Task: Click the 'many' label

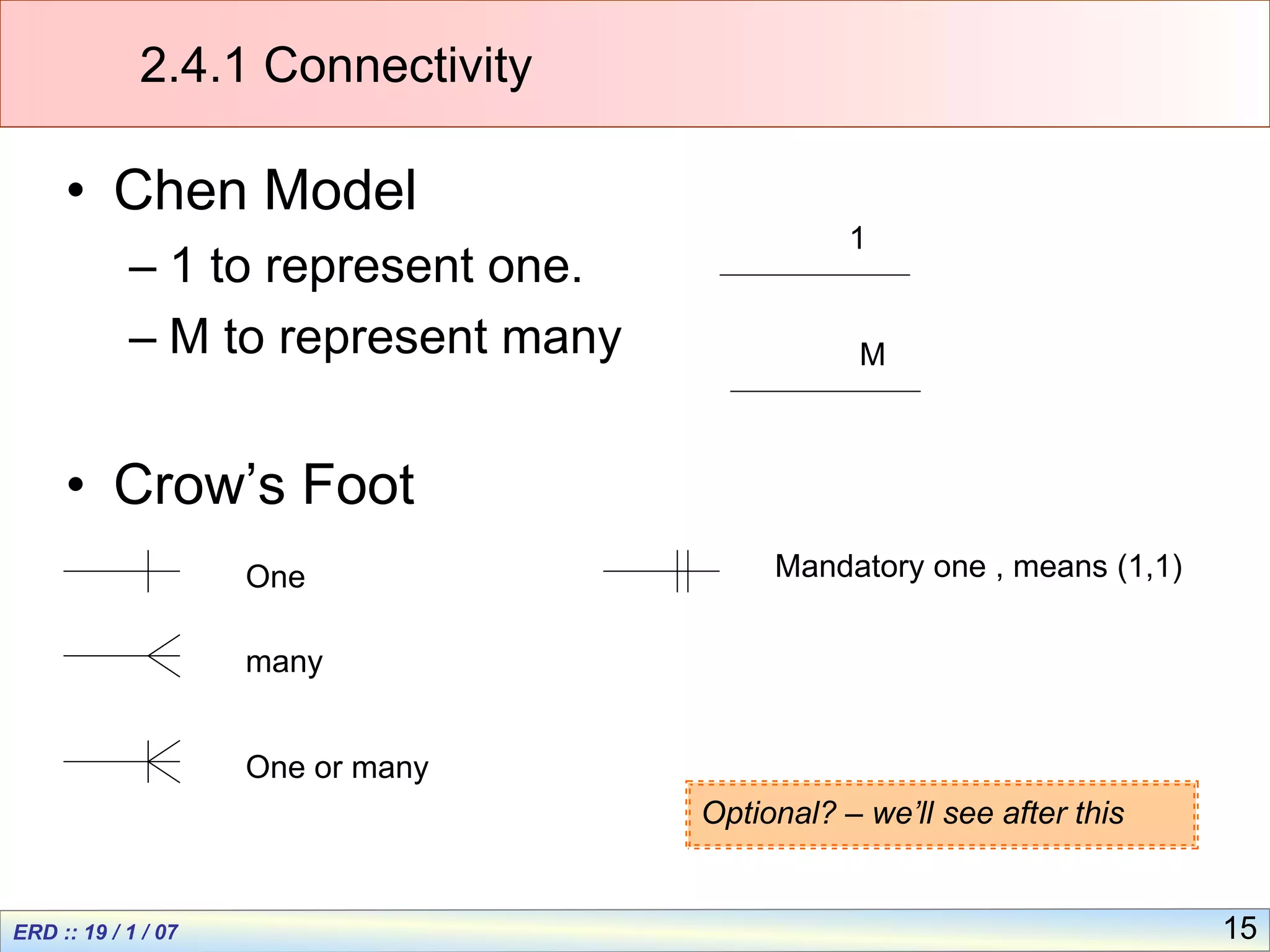Action: (x=284, y=663)
